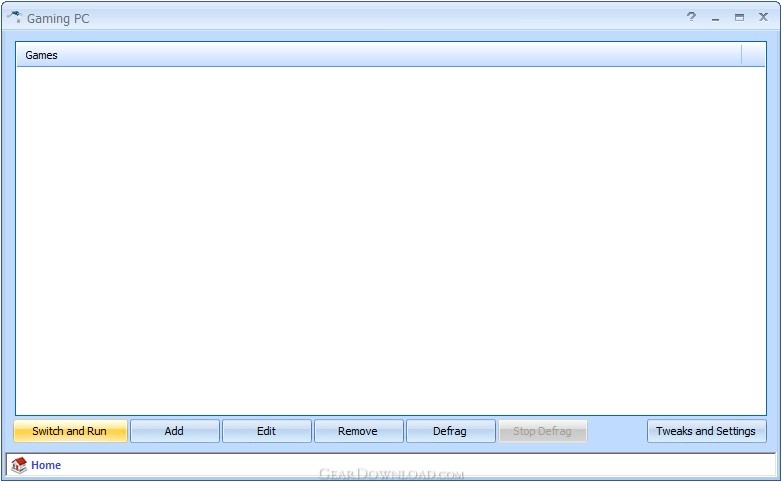The height and width of the screenshot is (482, 782).
Task: Maximize the Gaming PC window
Action: [739, 17]
